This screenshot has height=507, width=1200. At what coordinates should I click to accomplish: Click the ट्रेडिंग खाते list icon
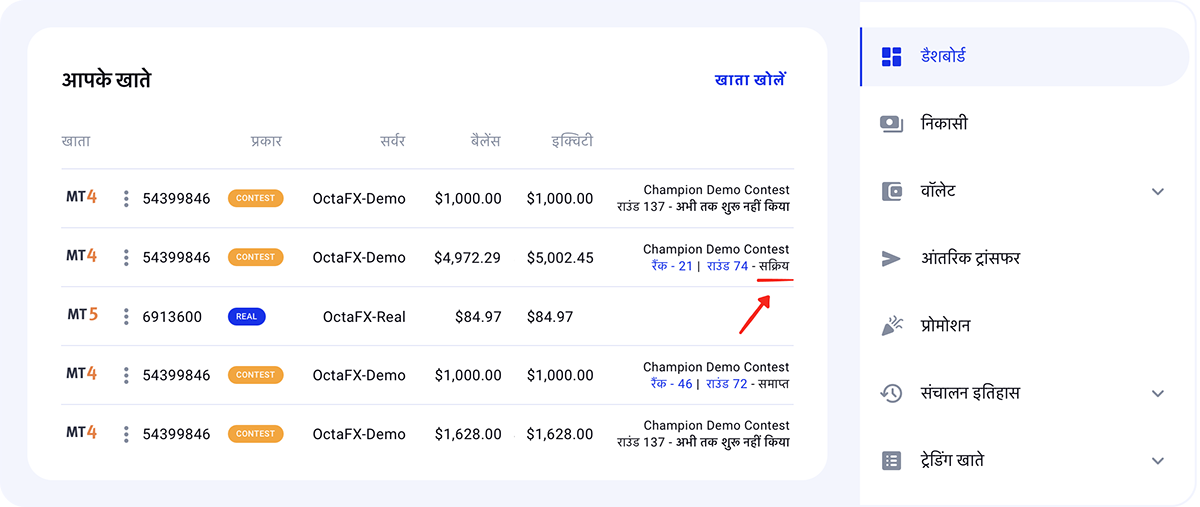click(x=891, y=460)
